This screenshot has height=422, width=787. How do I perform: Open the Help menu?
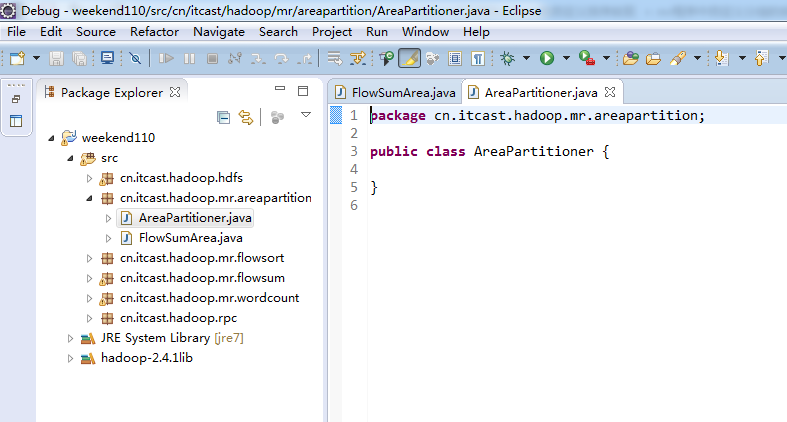[476, 32]
